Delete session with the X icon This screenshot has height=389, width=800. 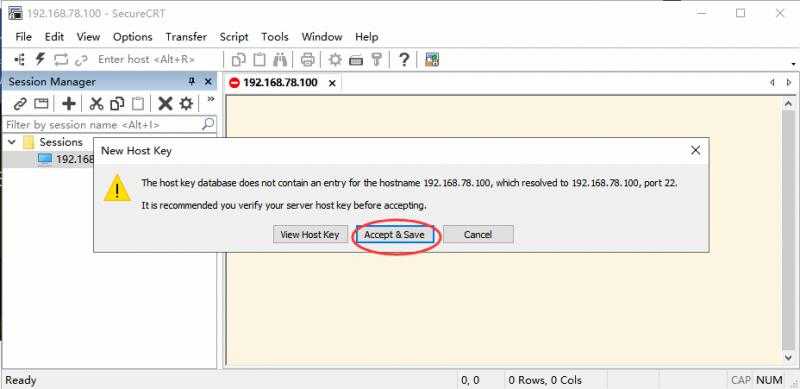tap(165, 104)
